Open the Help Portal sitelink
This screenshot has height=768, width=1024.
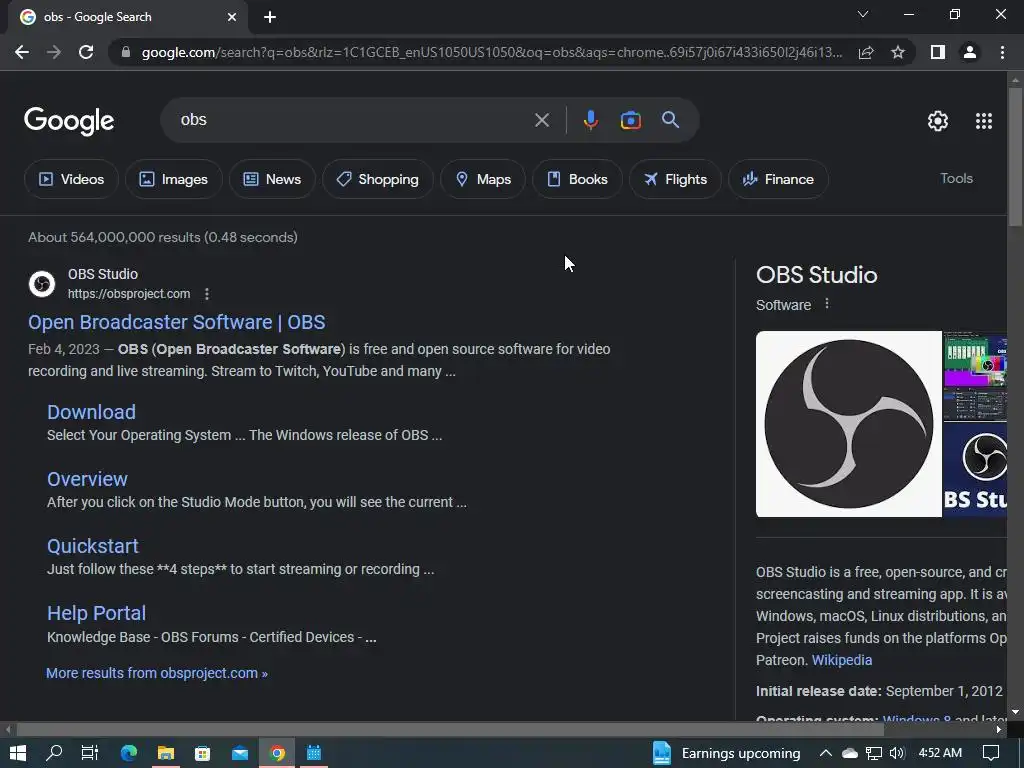(x=96, y=613)
